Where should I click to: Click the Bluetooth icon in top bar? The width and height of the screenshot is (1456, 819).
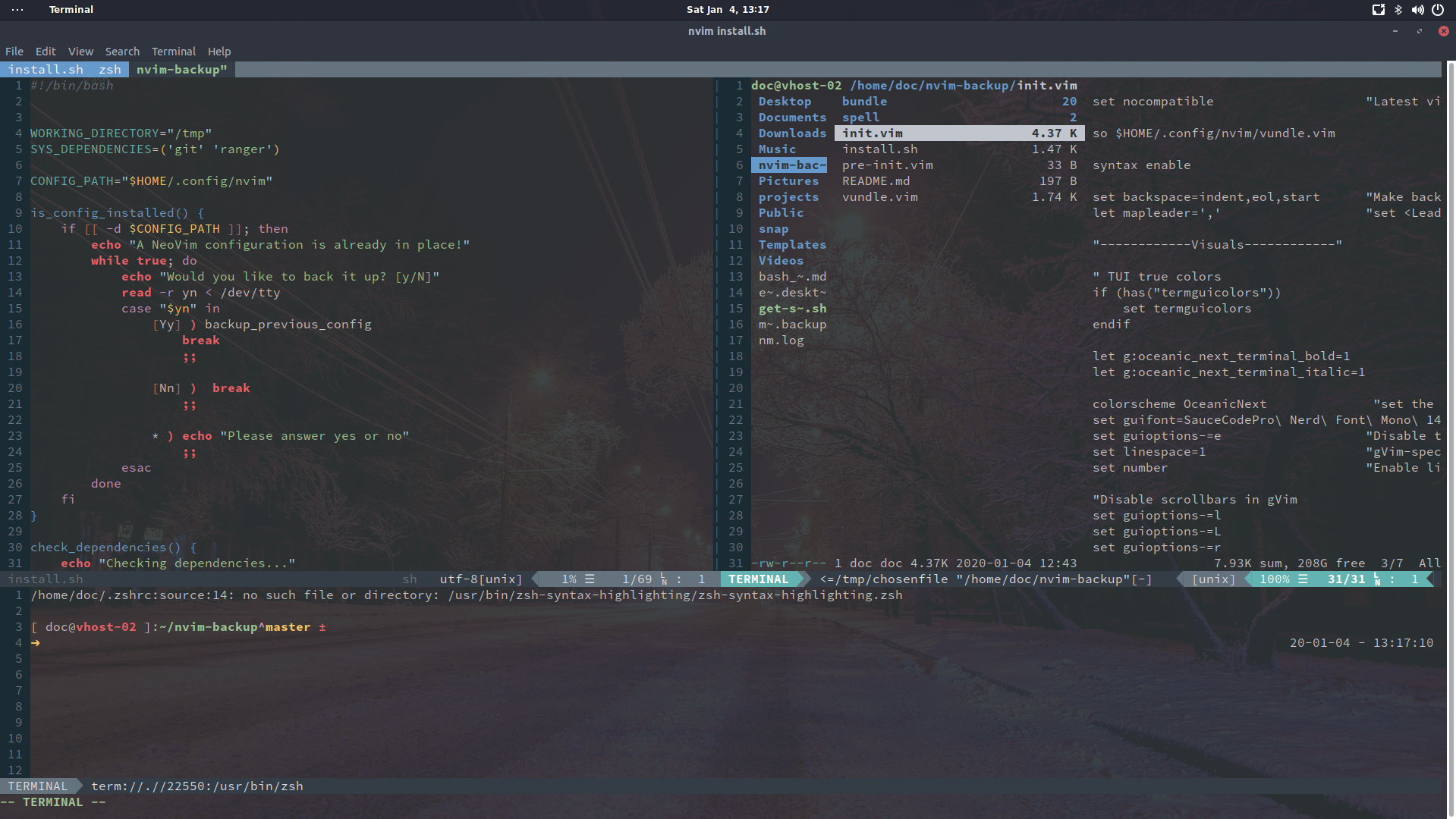coord(1398,10)
